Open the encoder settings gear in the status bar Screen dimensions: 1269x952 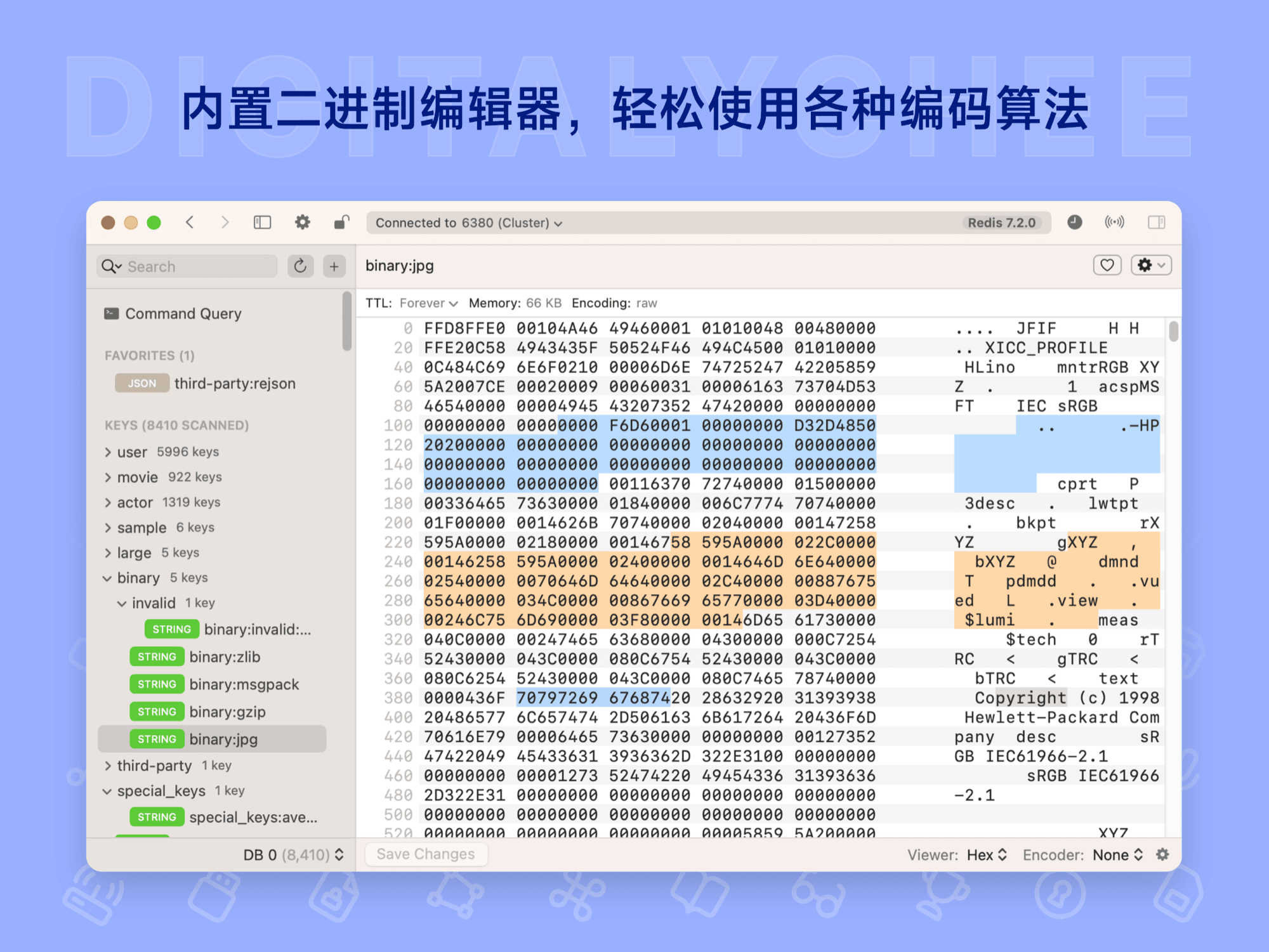(x=1163, y=854)
